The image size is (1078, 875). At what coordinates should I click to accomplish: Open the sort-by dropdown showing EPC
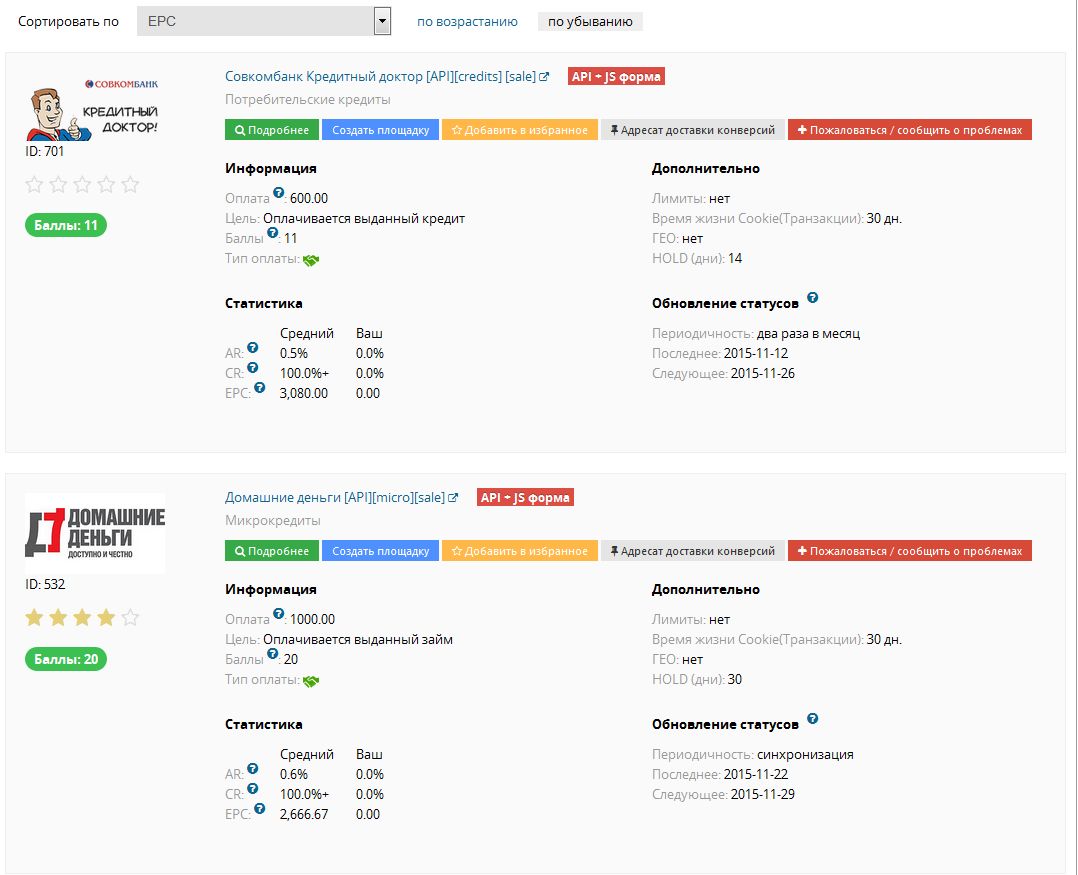264,21
